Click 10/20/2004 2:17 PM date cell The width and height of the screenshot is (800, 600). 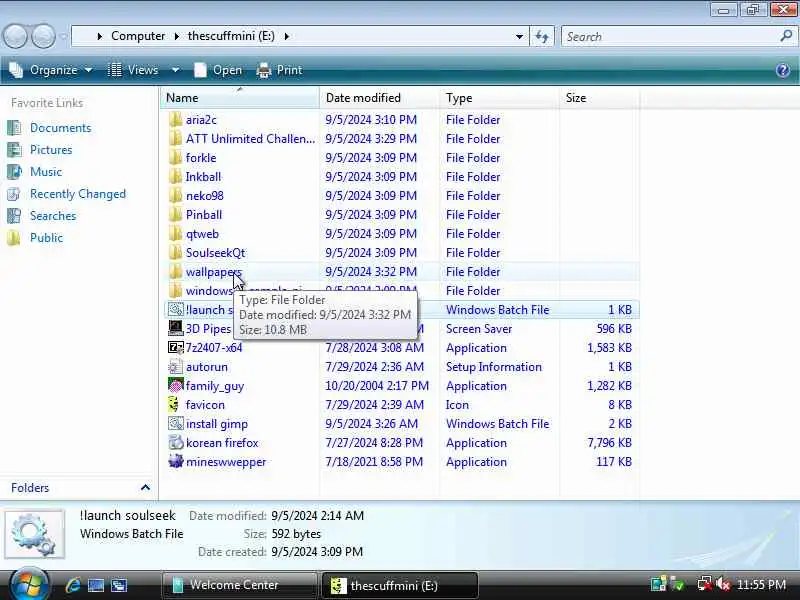click(377, 386)
